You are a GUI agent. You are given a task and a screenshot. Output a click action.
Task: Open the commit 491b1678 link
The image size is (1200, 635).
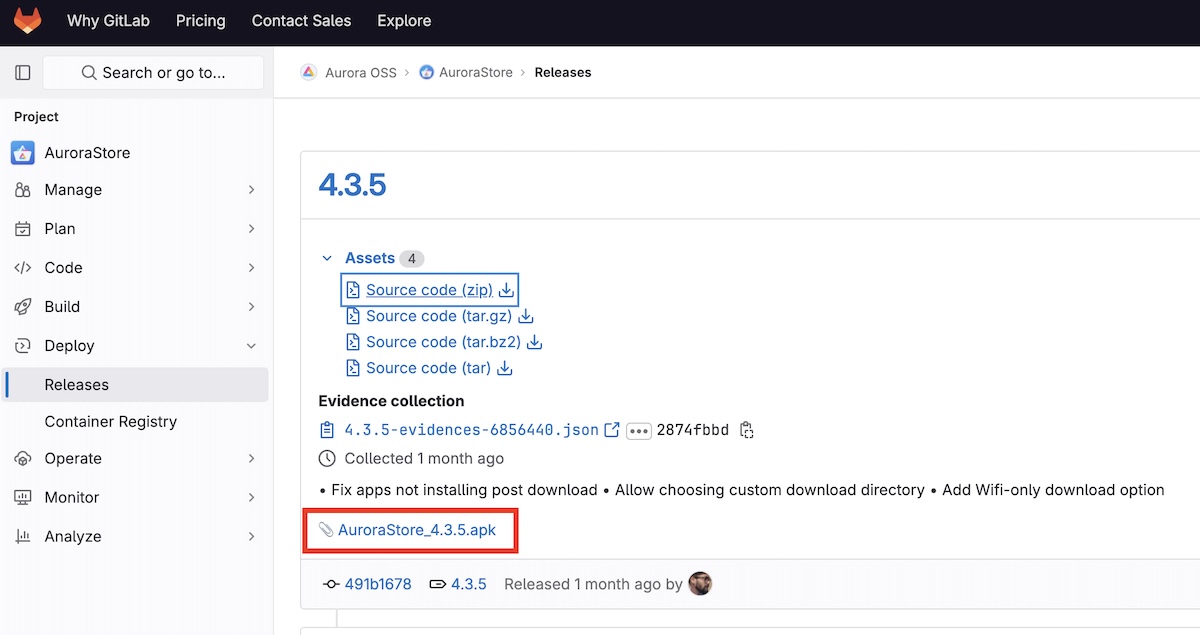click(x=377, y=584)
